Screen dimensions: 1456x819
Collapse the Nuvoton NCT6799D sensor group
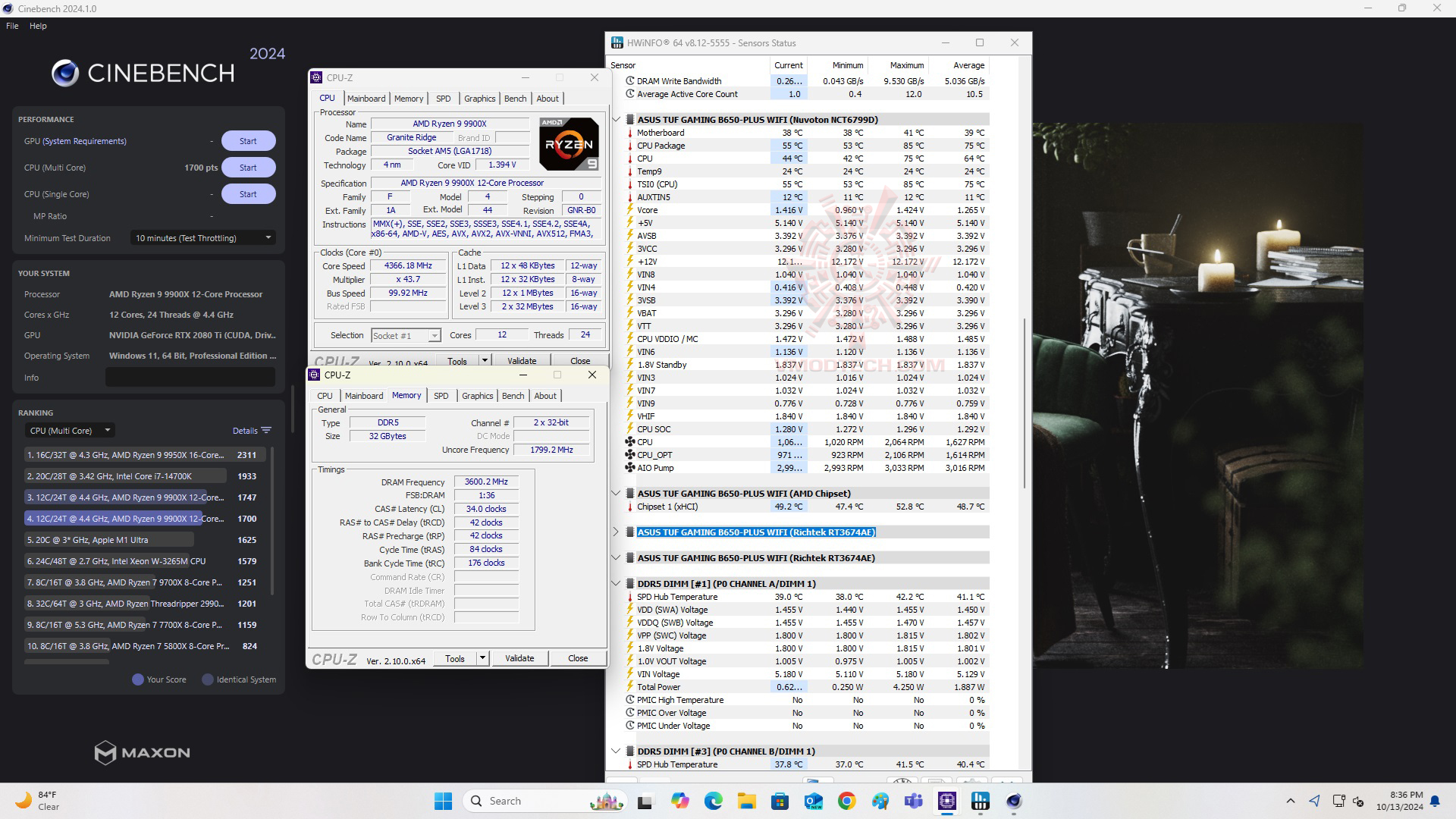617,120
